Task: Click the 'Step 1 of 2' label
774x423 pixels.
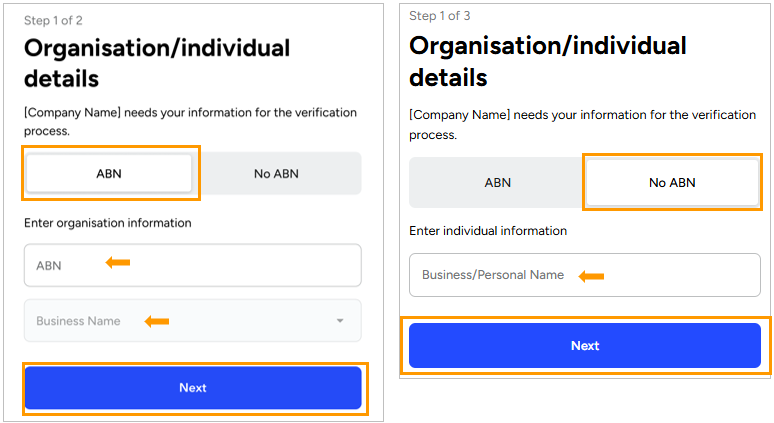Action: (53, 21)
